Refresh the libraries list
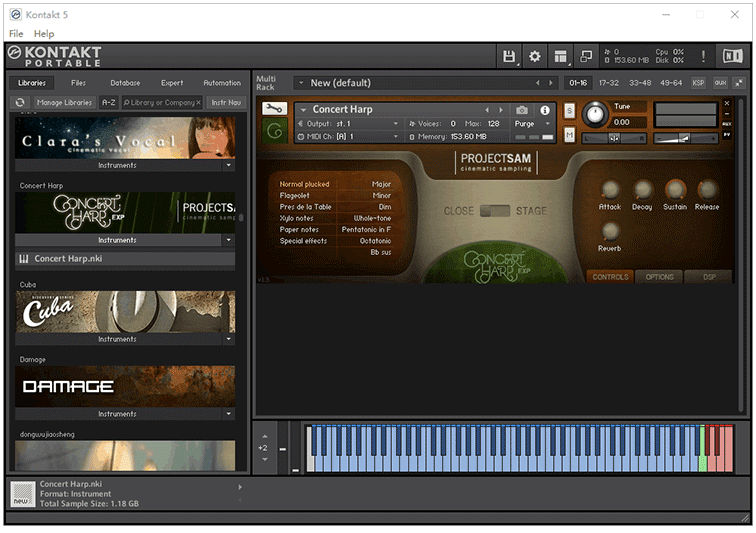This screenshot has width=756, height=533. pyautogui.click(x=20, y=102)
